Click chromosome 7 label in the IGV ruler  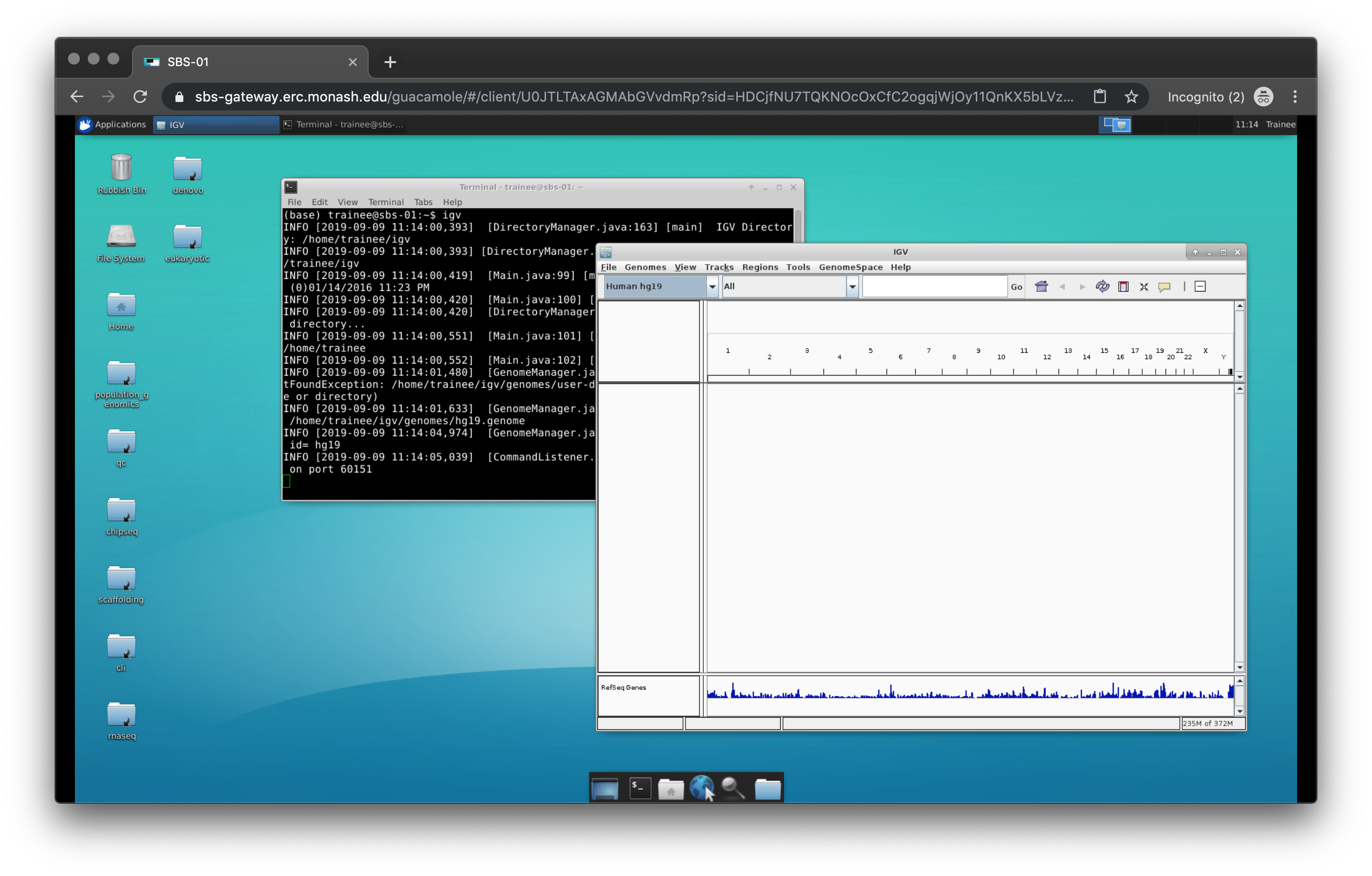[929, 351]
